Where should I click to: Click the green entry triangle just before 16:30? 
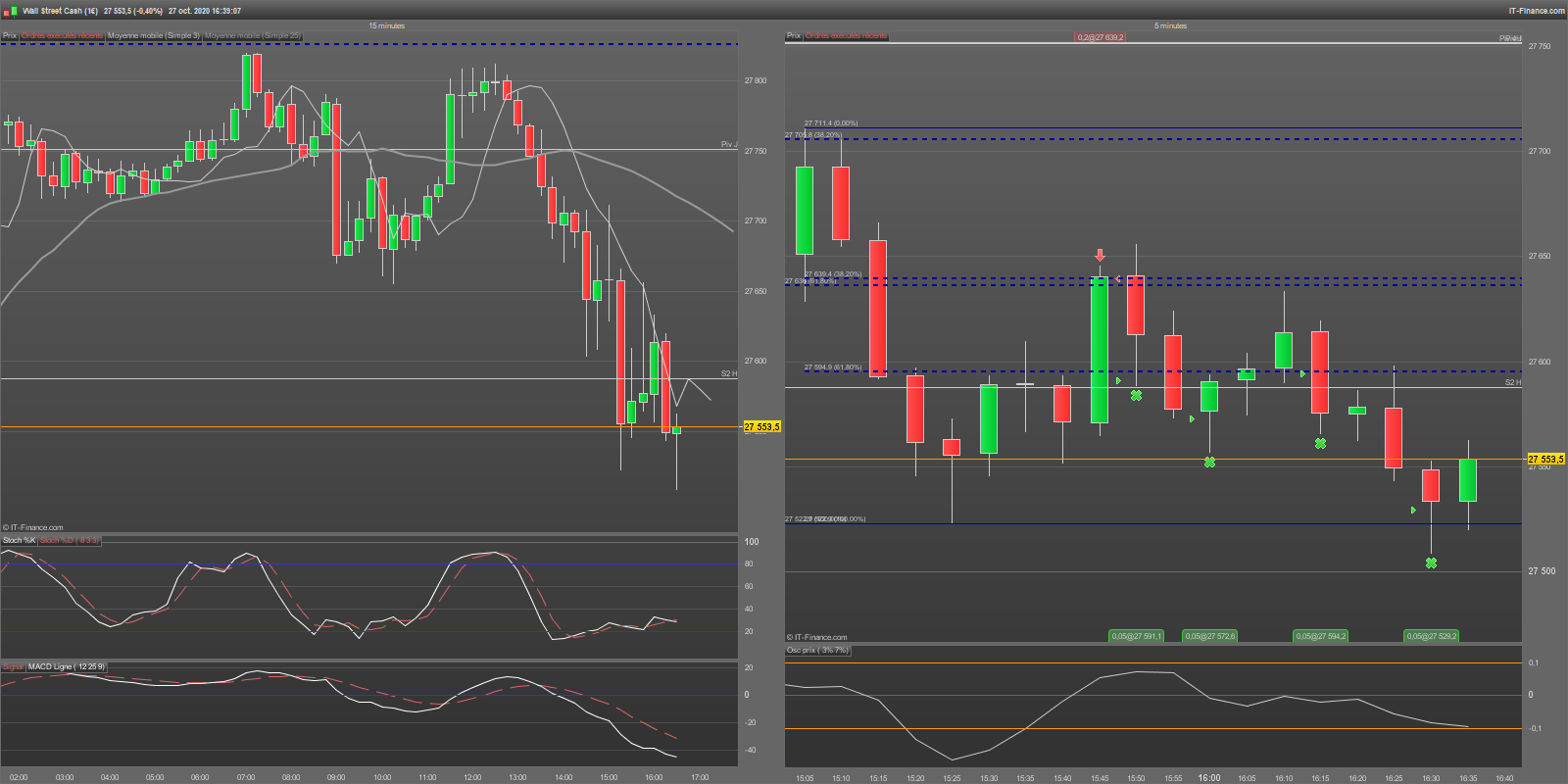point(1413,510)
